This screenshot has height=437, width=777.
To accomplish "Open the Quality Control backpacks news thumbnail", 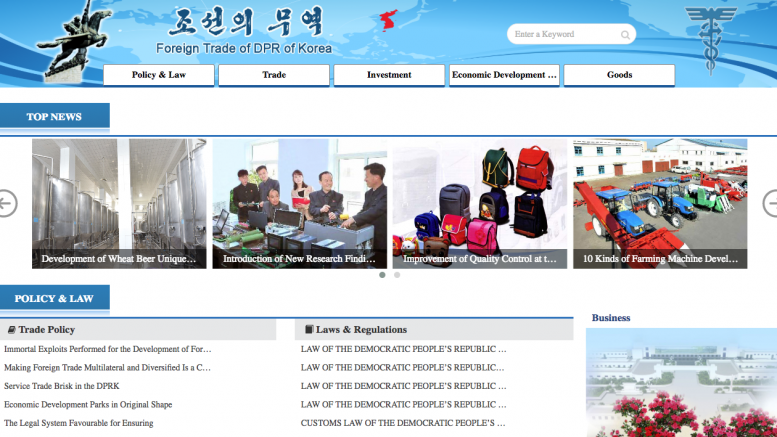I will (x=480, y=203).
